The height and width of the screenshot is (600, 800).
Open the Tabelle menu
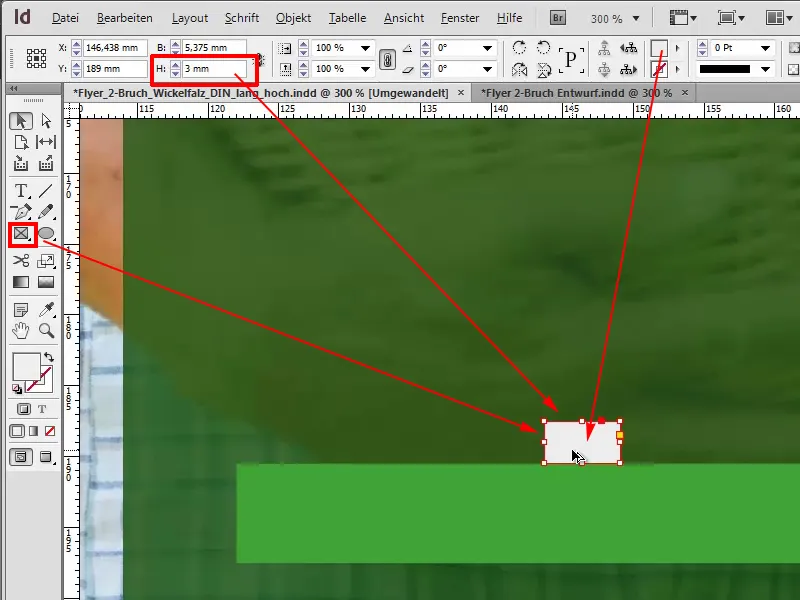pyautogui.click(x=347, y=18)
